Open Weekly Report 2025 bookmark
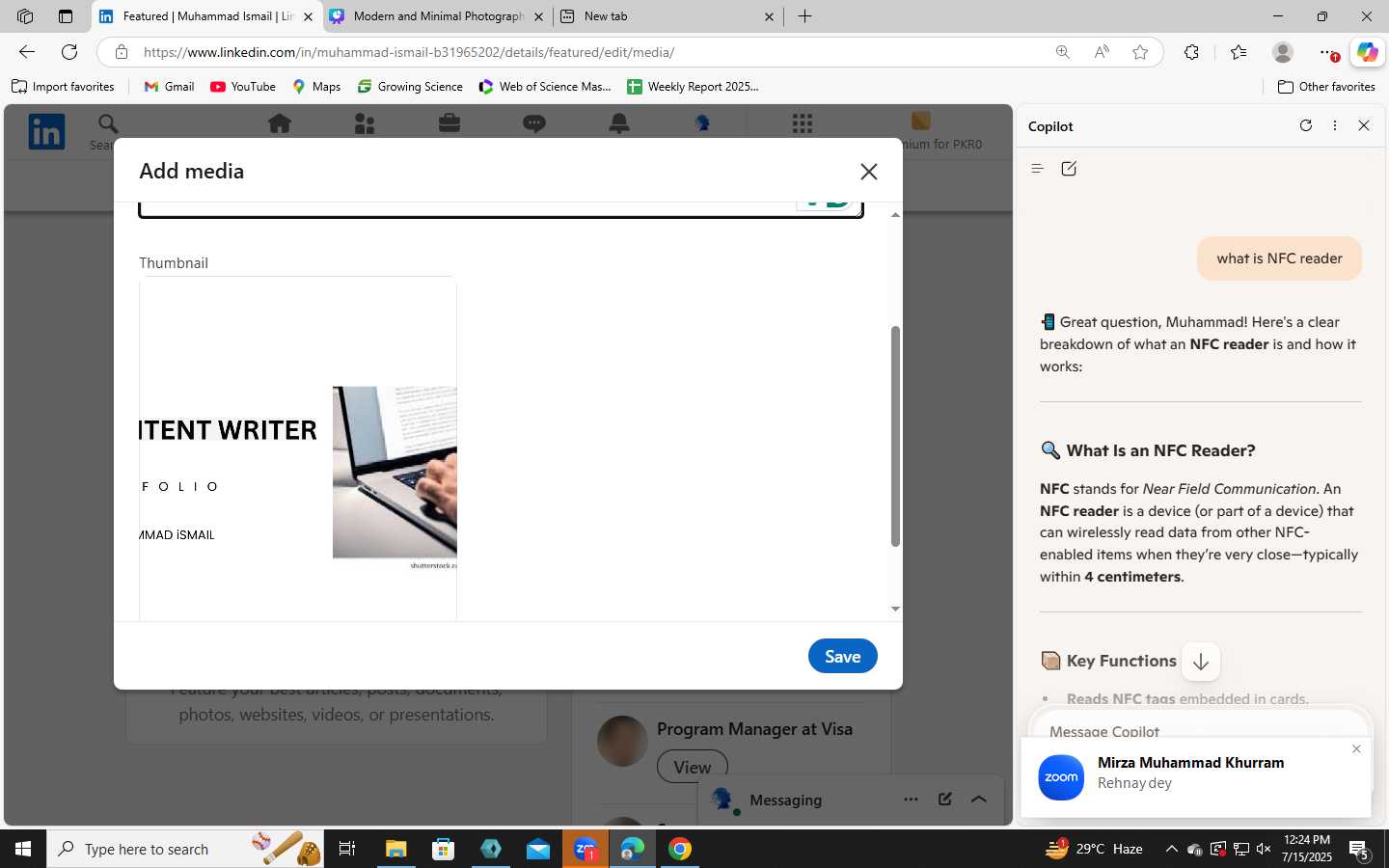Viewport: 1389px width, 868px height. (693, 87)
